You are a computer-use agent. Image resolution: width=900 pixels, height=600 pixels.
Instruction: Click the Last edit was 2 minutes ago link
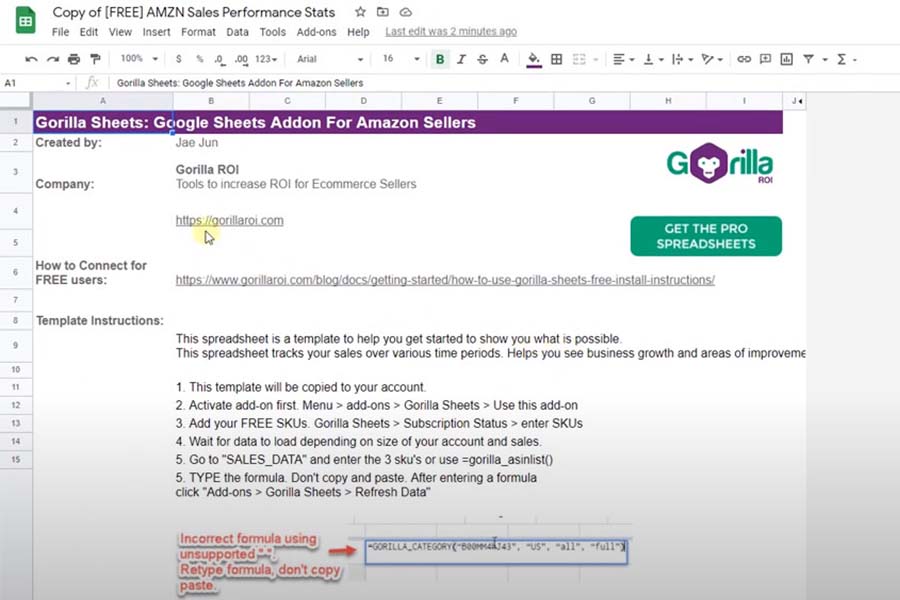[451, 32]
